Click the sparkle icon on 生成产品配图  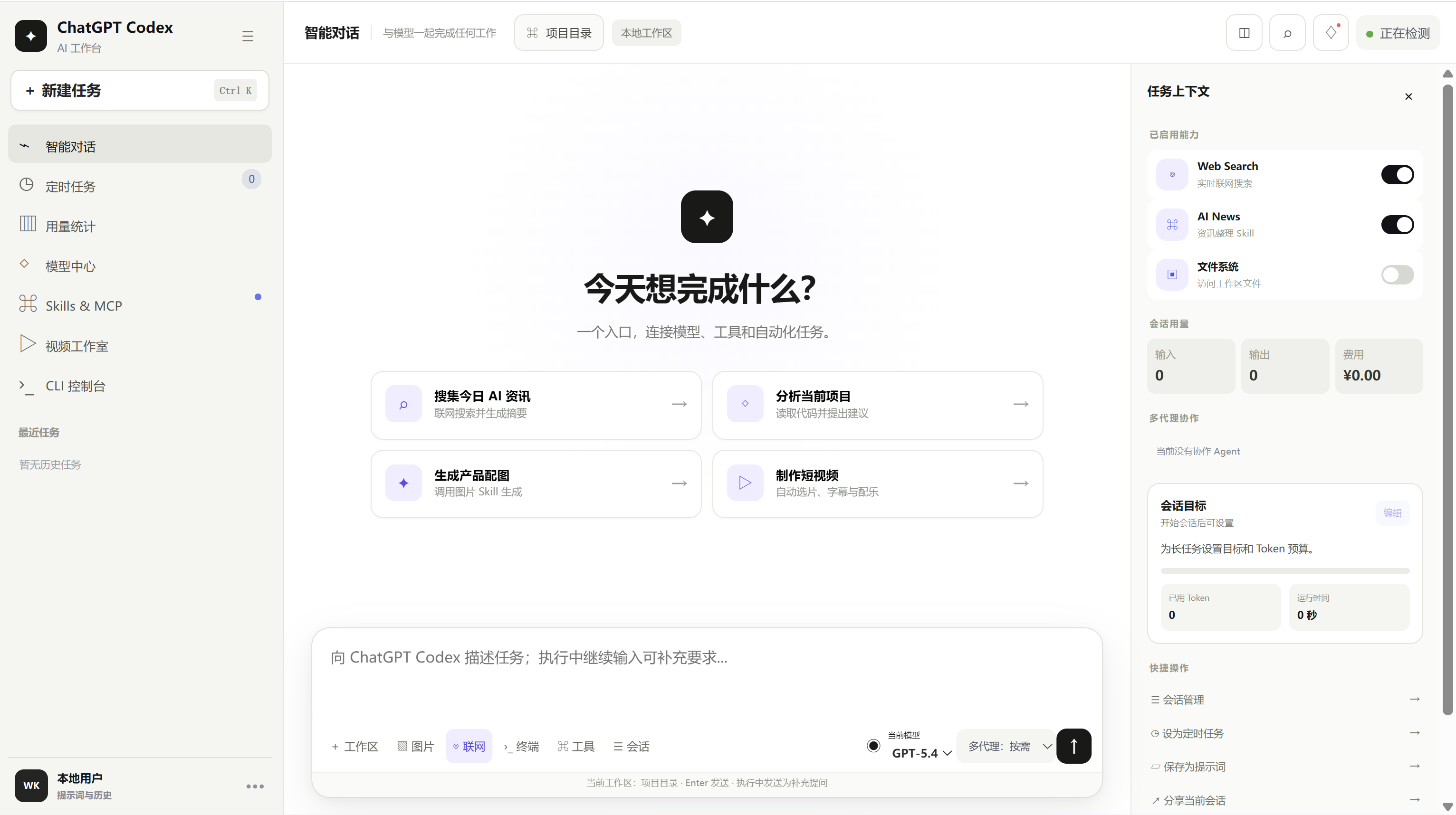tap(403, 483)
